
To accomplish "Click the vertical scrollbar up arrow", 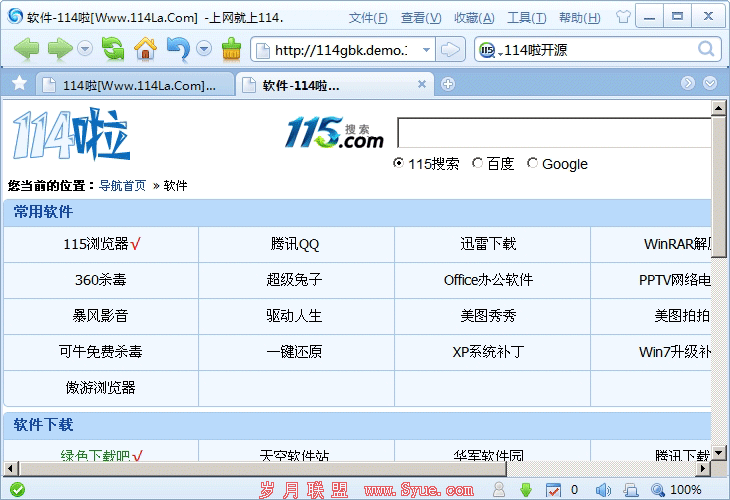I will (718, 108).
